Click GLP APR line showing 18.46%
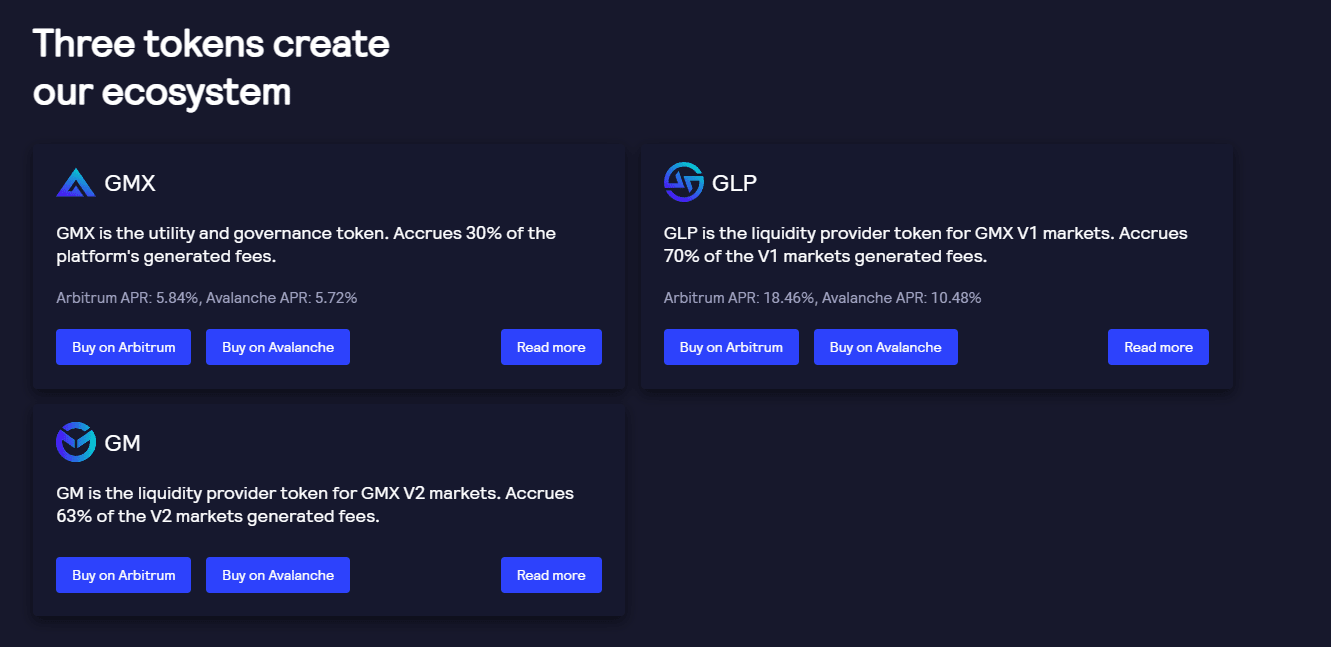 pyautogui.click(x=823, y=298)
